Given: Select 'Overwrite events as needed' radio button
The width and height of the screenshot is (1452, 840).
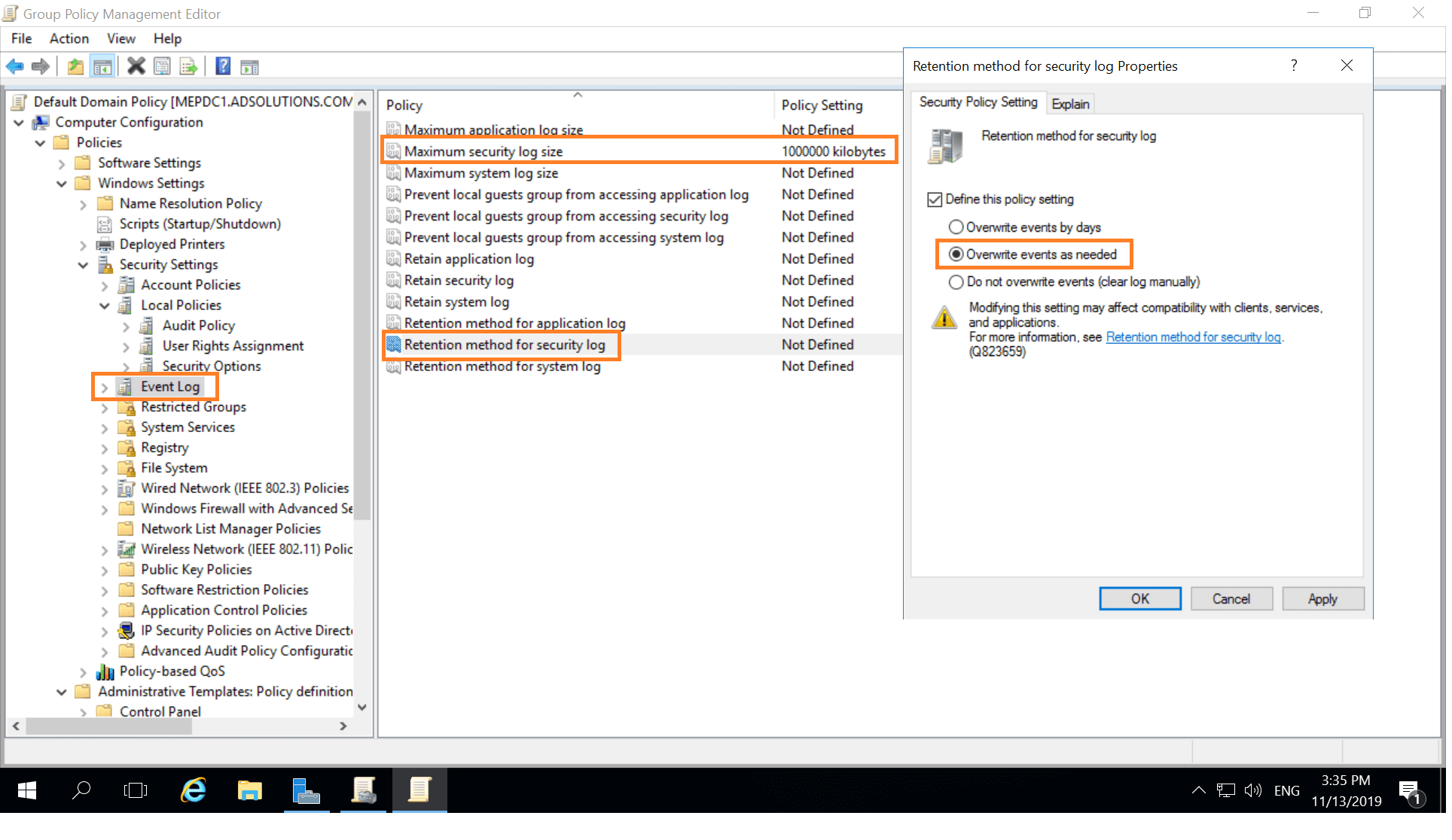Looking at the screenshot, I should pos(955,254).
